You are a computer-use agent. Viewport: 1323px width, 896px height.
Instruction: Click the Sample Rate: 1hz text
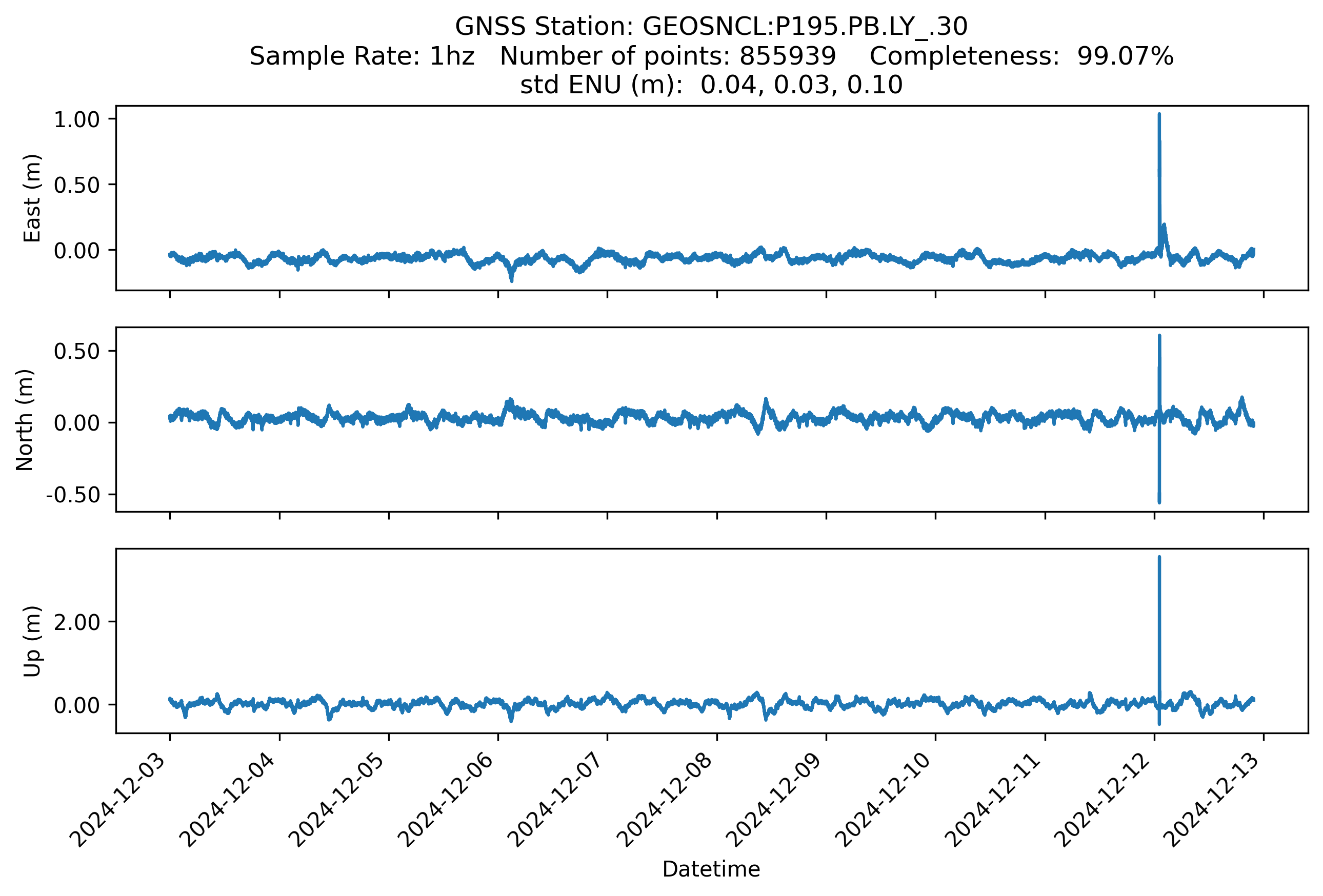[362, 56]
